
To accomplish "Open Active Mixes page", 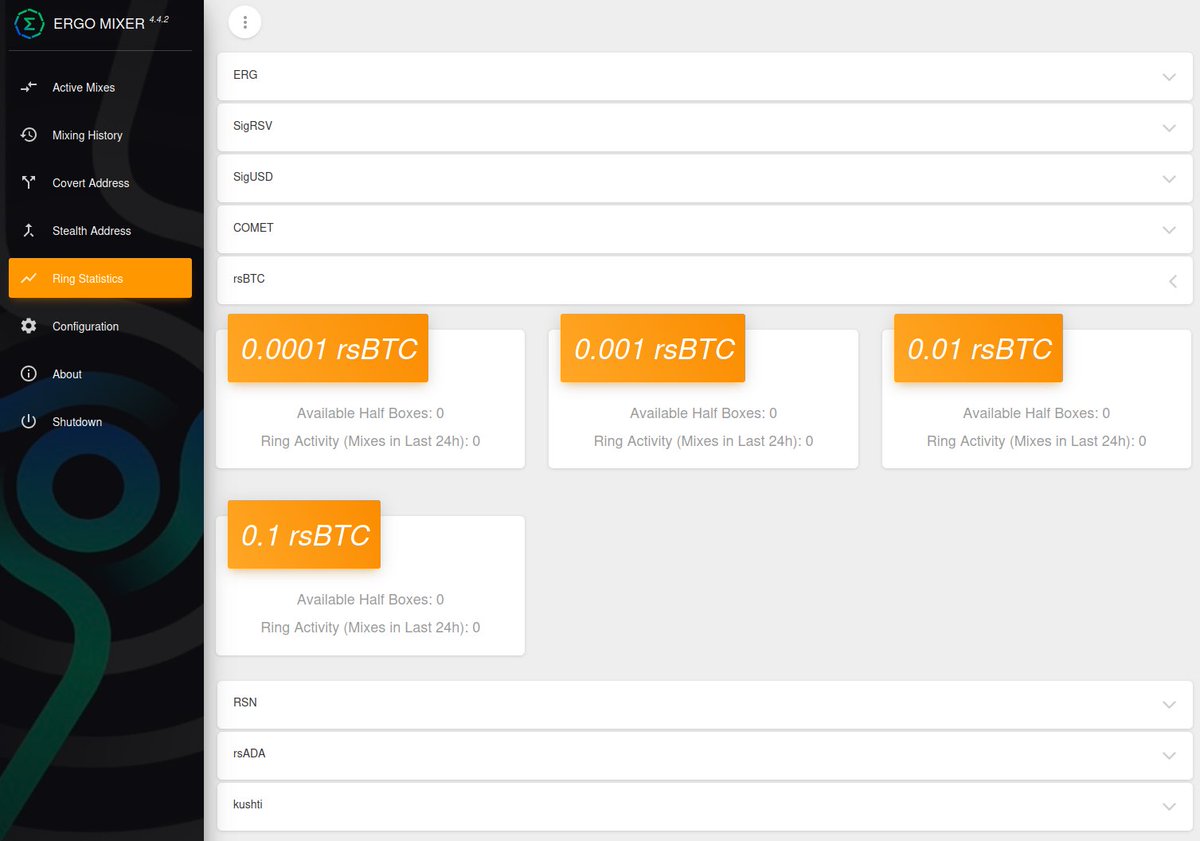I will [x=100, y=87].
